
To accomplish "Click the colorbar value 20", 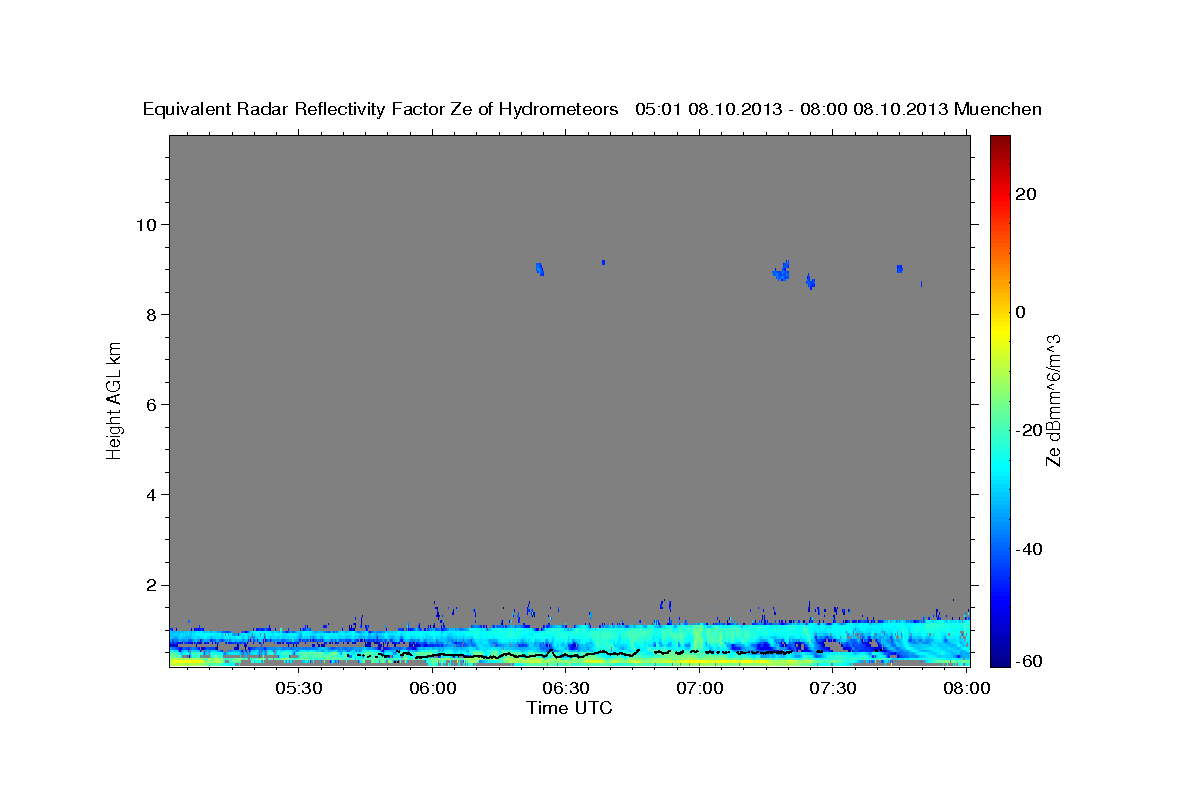I will tap(1027, 194).
